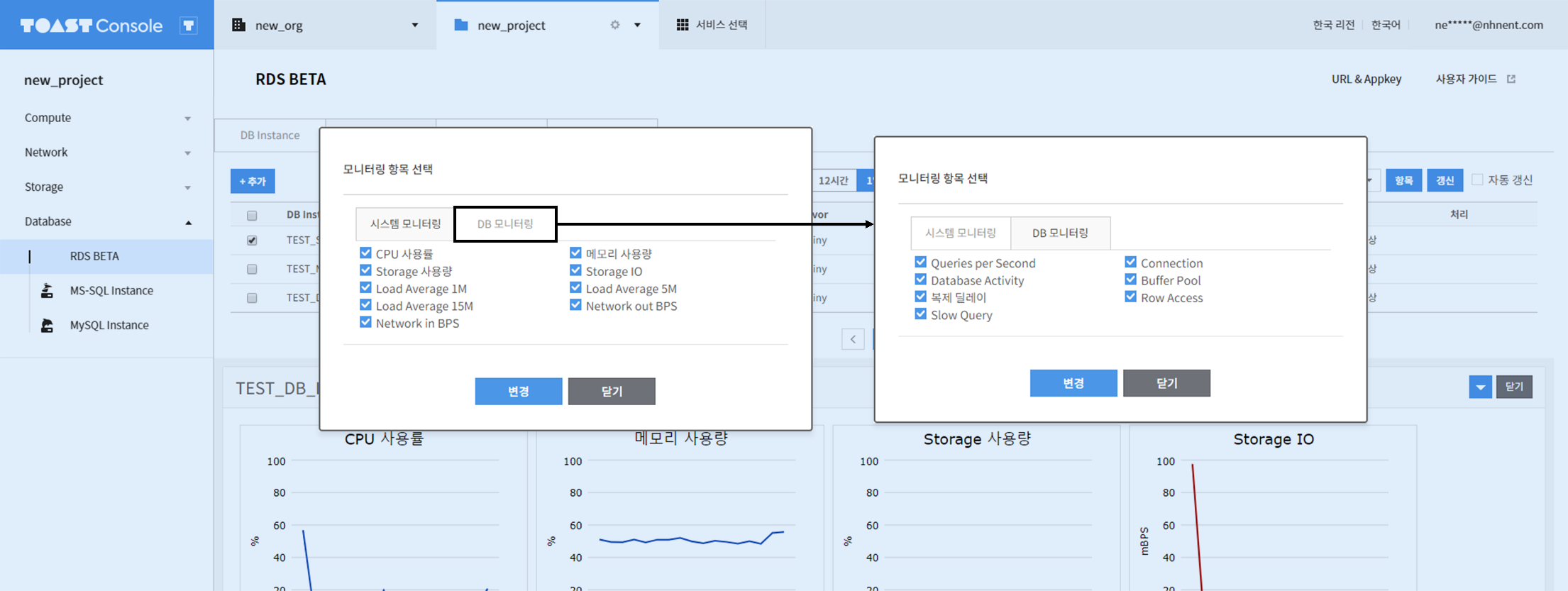The width and height of the screenshot is (1568, 591).
Task: Open new_project settings gear
Action: click(615, 25)
